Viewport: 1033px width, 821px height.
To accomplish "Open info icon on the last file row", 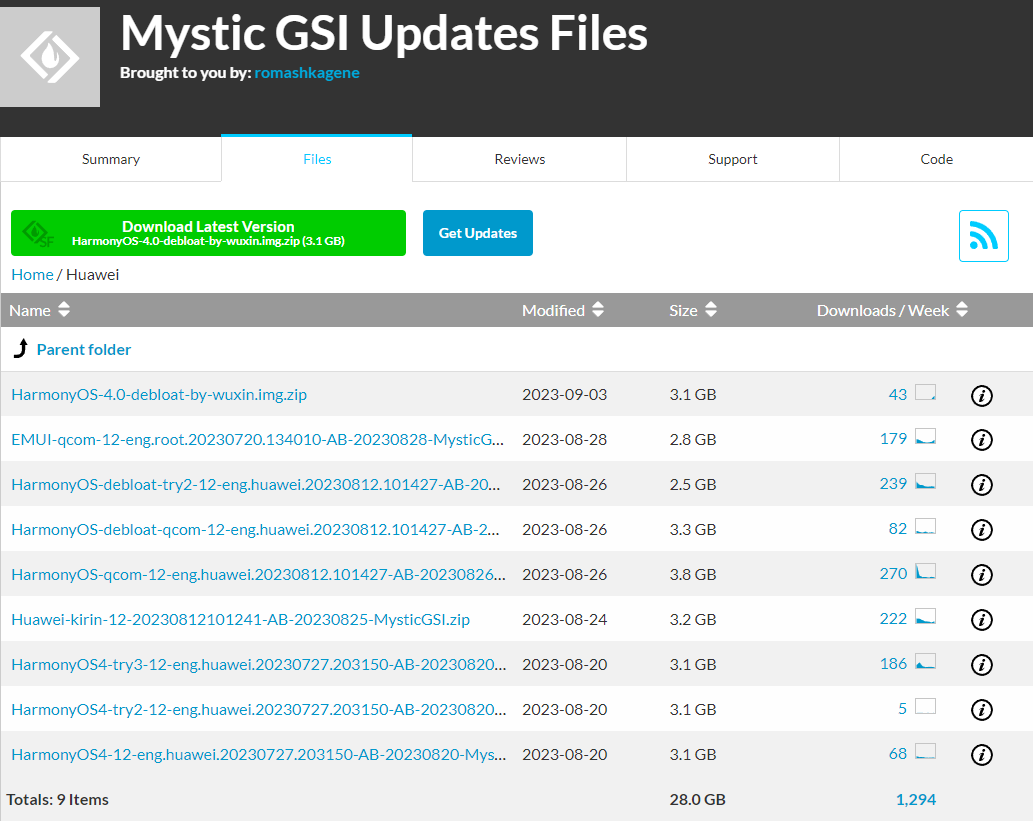I will [981, 754].
